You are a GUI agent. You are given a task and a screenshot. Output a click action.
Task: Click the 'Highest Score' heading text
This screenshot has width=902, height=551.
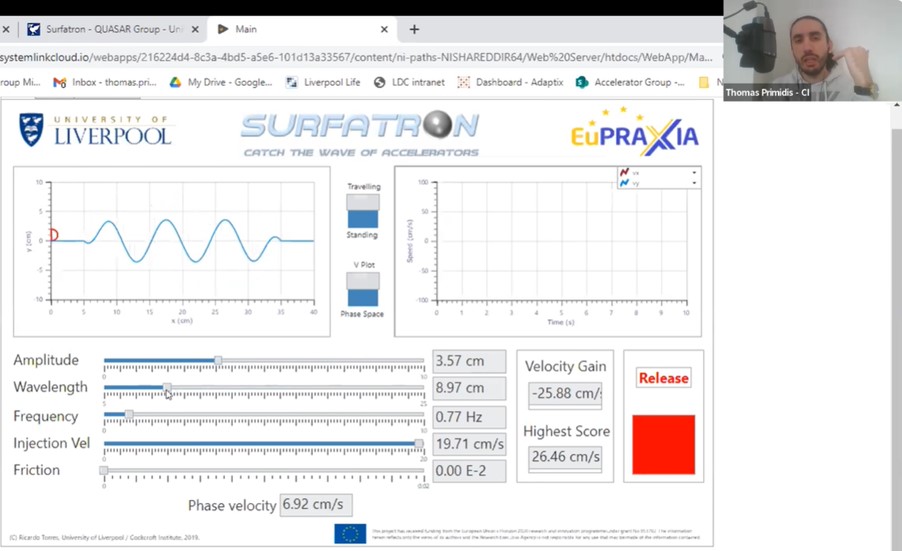567,431
